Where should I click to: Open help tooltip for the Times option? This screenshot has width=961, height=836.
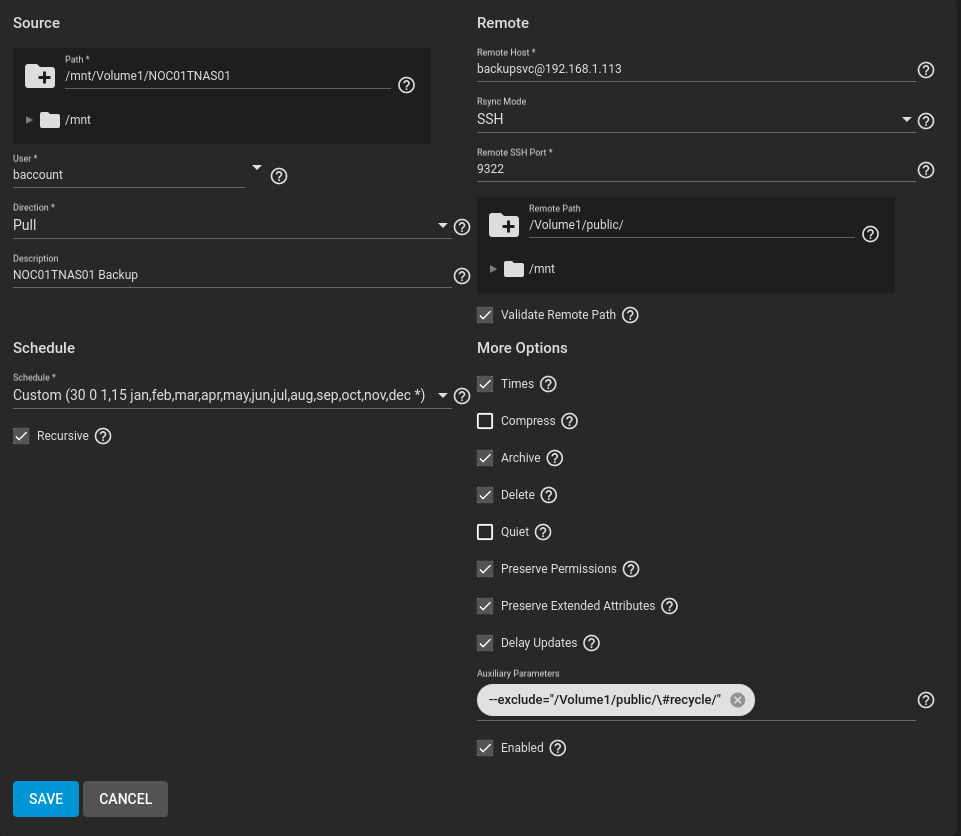[x=547, y=384]
